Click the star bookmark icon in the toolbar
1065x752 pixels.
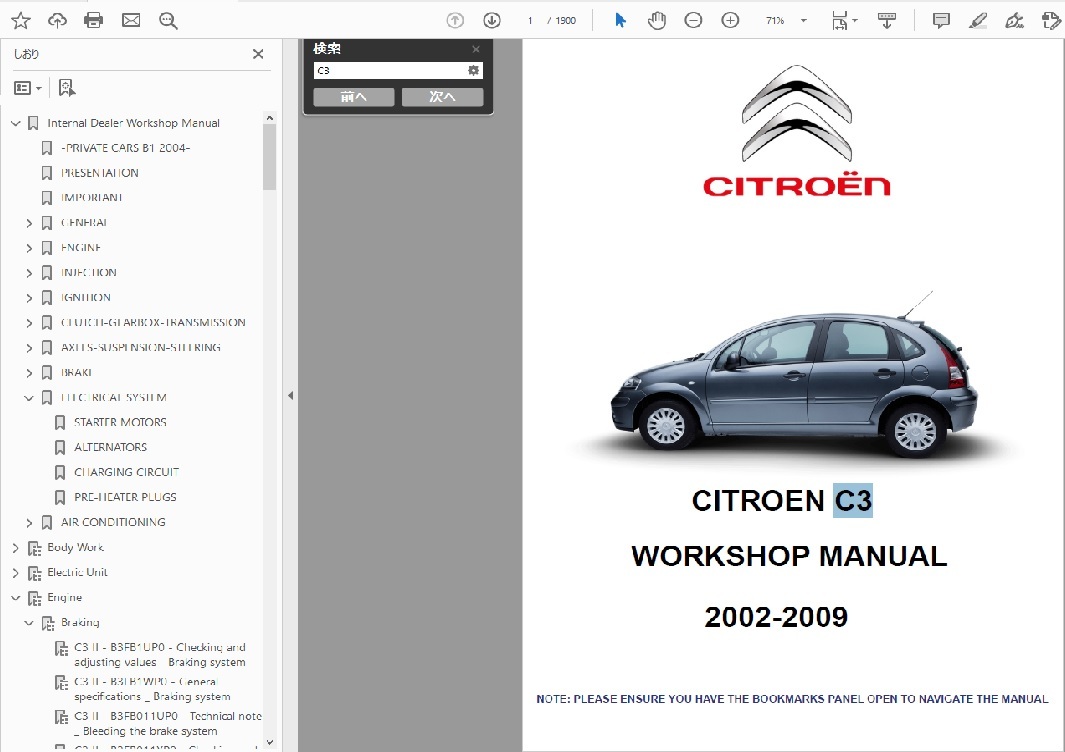point(21,20)
